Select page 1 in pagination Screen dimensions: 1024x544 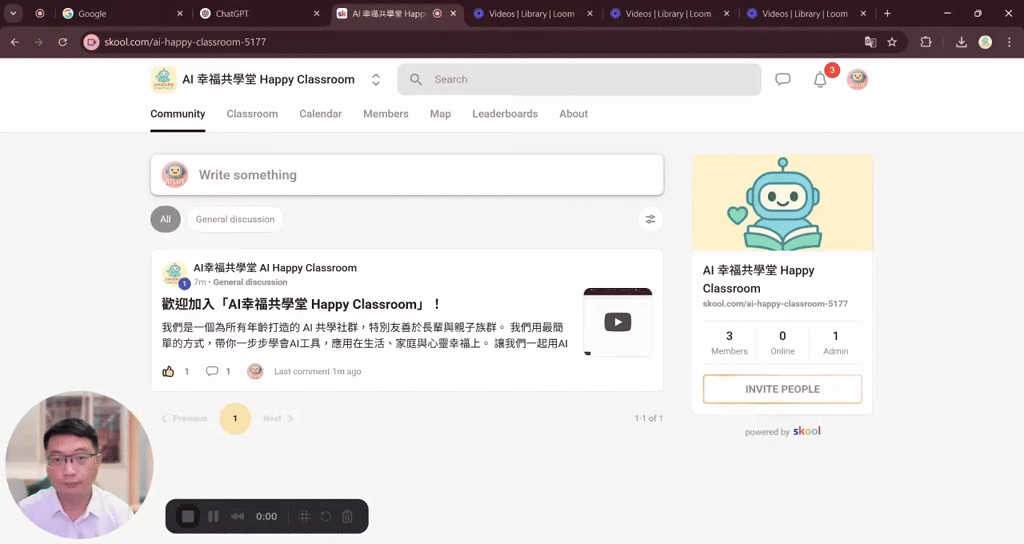click(x=235, y=419)
